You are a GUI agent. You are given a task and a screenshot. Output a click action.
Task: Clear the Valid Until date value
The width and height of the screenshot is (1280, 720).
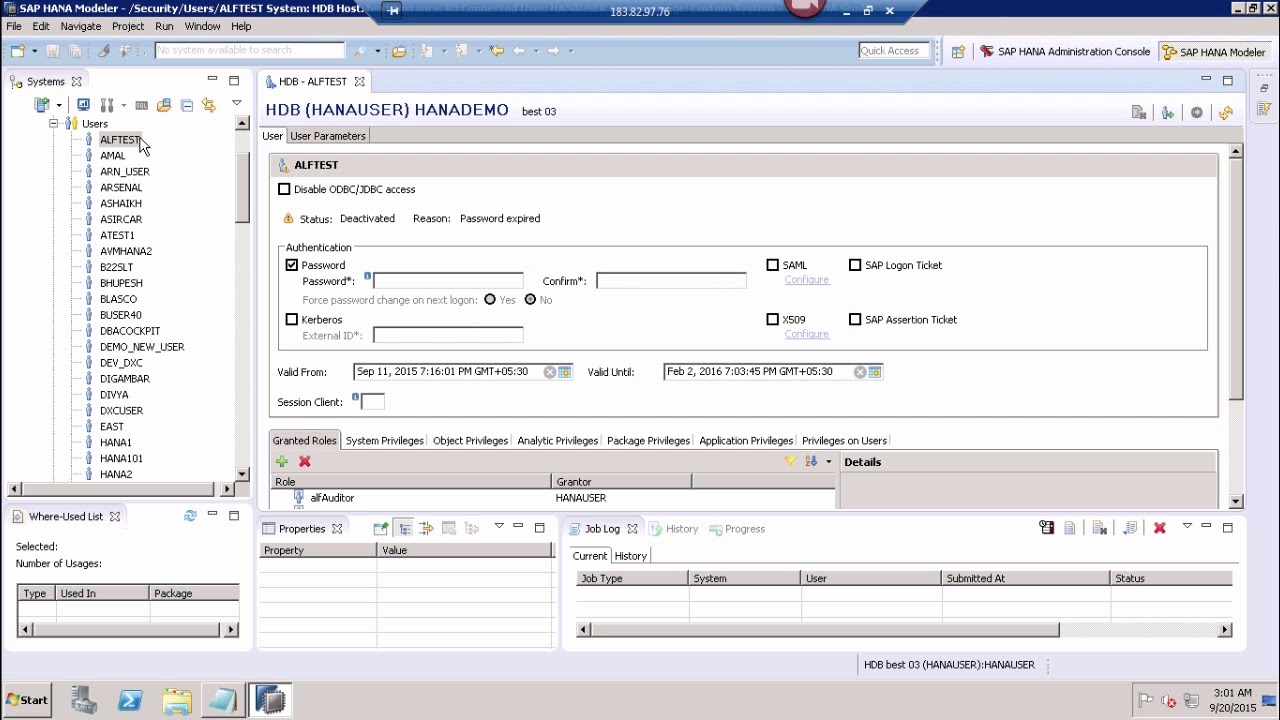pos(859,372)
